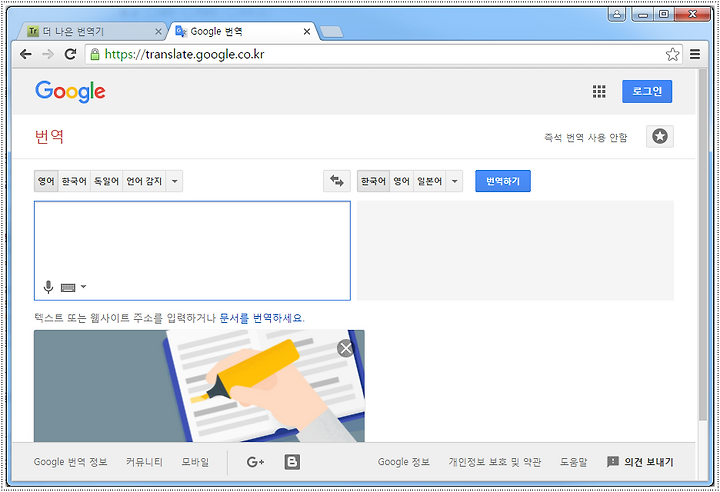
Task: Close the Google 번역 tab
Action: pyautogui.click(x=307, y=31)
